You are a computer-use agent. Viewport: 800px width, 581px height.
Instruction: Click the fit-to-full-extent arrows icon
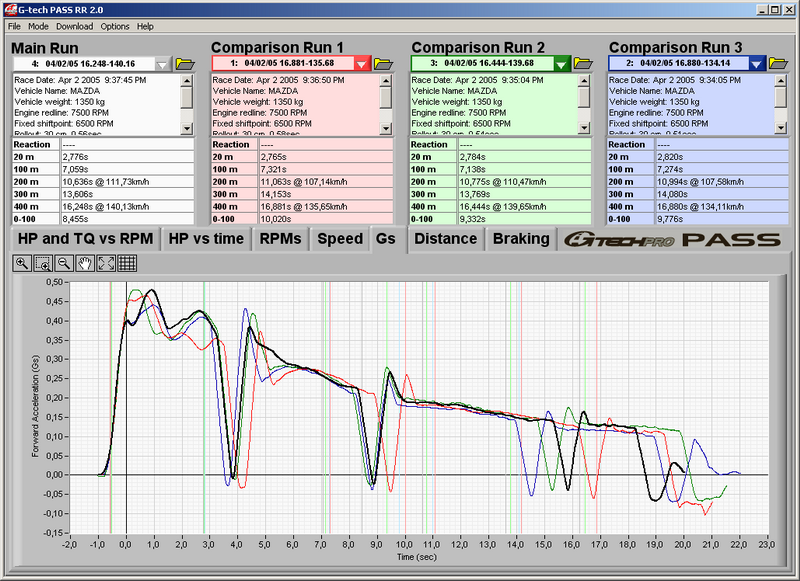(x=106, y=263)
